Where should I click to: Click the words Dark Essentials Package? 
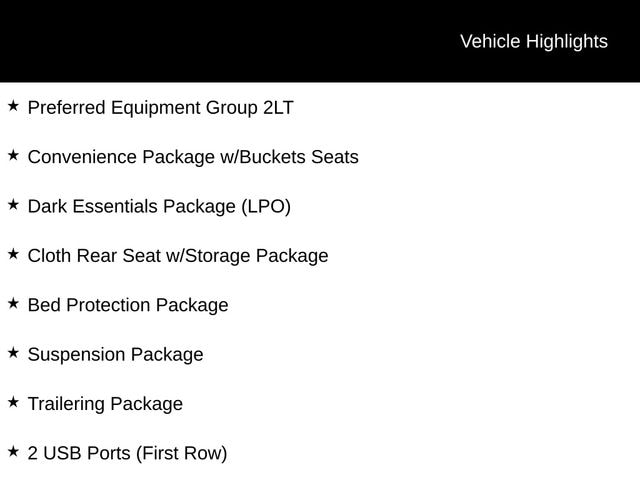coord(131,206)
